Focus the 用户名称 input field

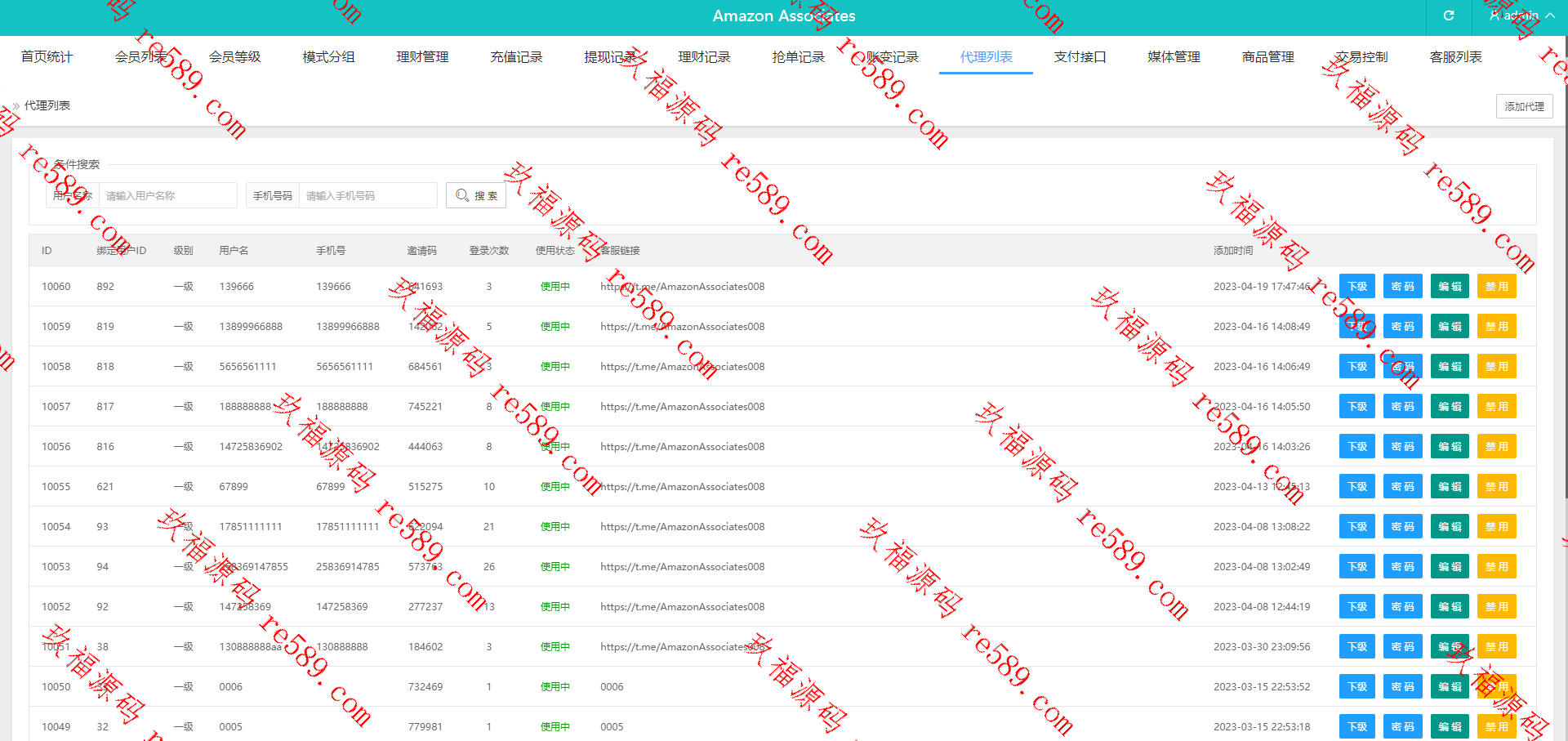[167, 195]
